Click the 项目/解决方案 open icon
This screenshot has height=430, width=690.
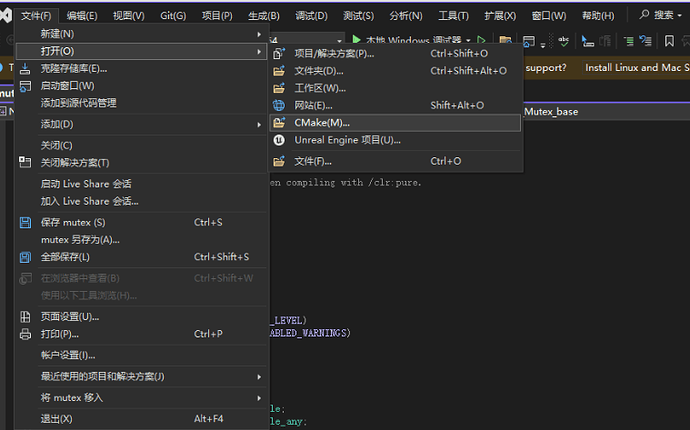point(279,54)
